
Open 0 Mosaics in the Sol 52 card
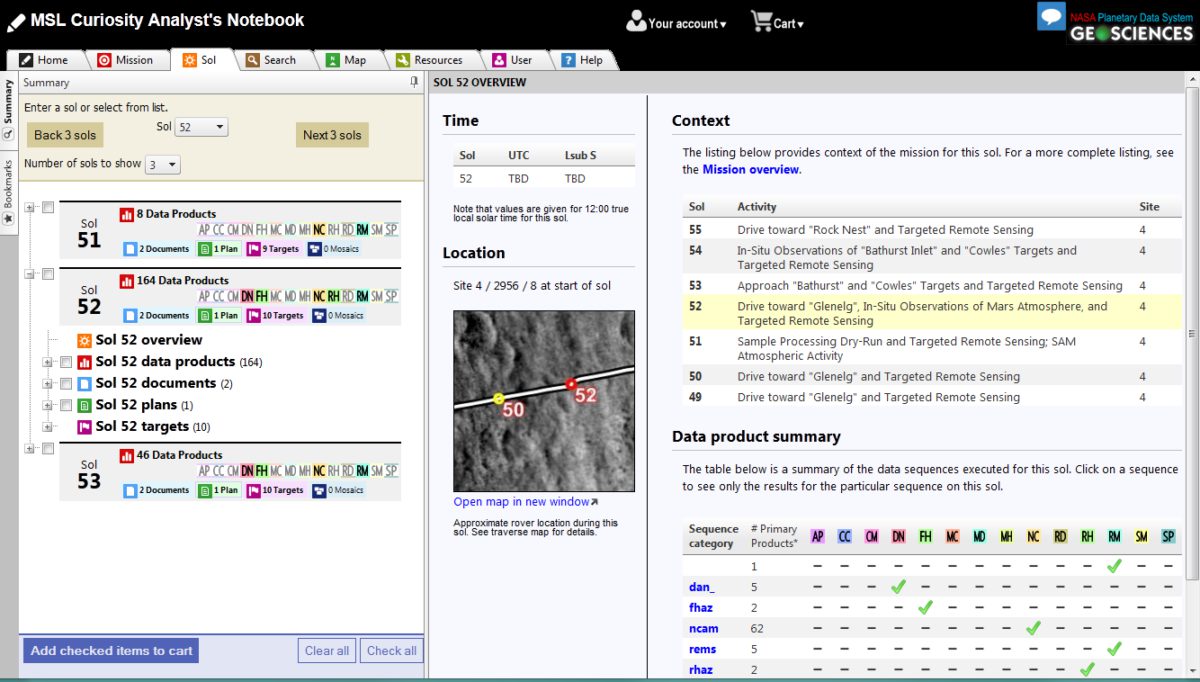pos(337,315)
